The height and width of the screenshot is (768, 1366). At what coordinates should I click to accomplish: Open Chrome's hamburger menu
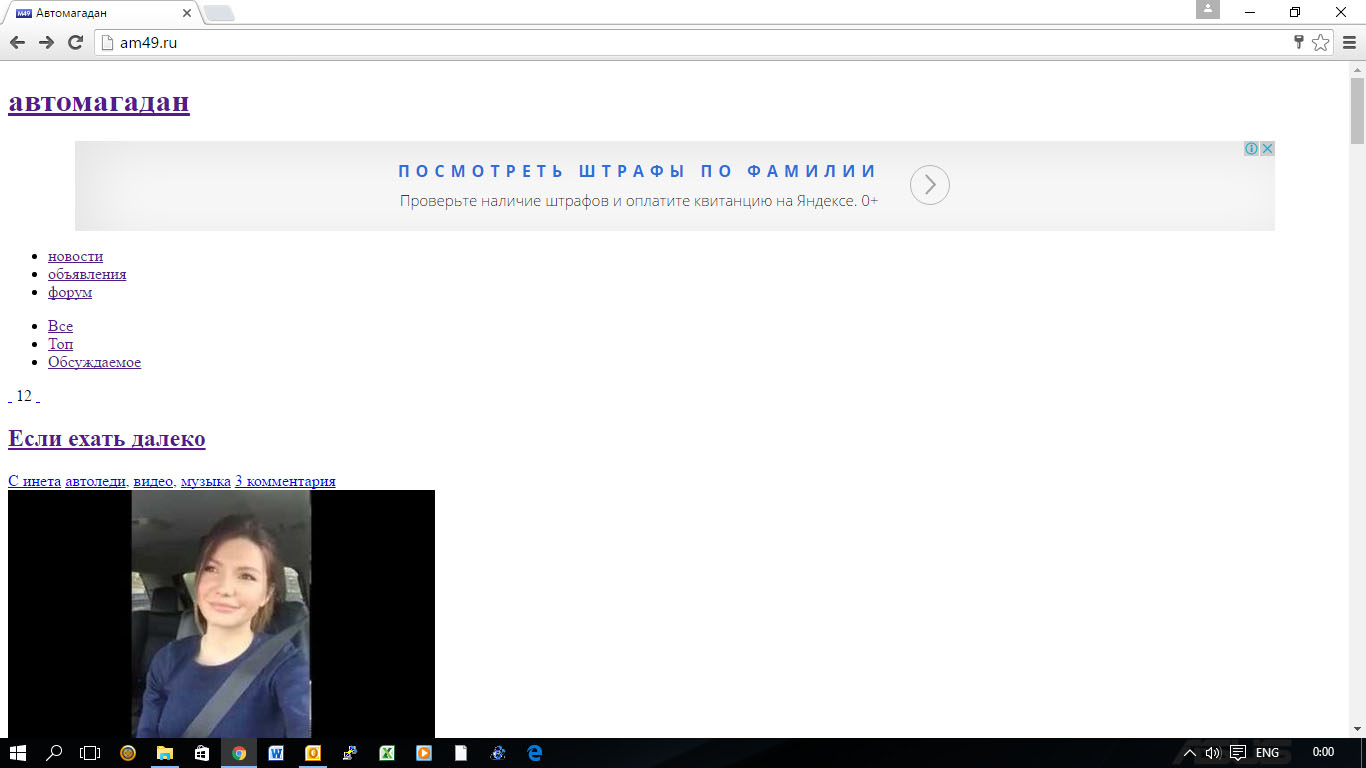(x=1350, y=42)
